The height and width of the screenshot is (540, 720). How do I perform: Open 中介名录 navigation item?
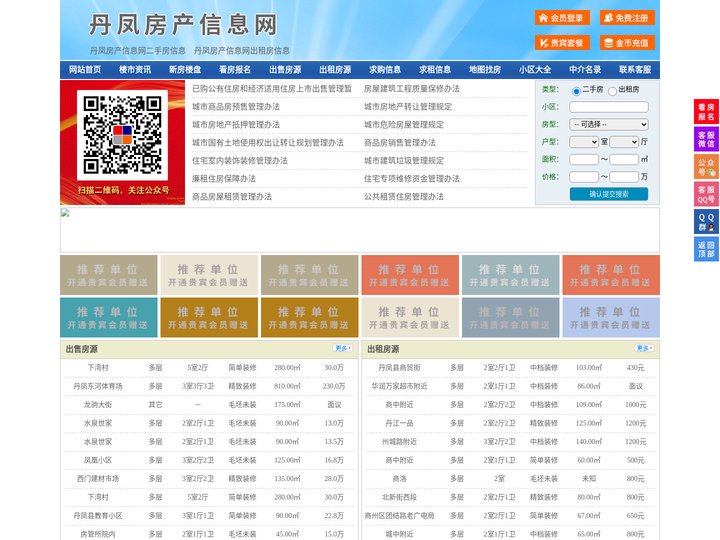[x=585, y=70]
